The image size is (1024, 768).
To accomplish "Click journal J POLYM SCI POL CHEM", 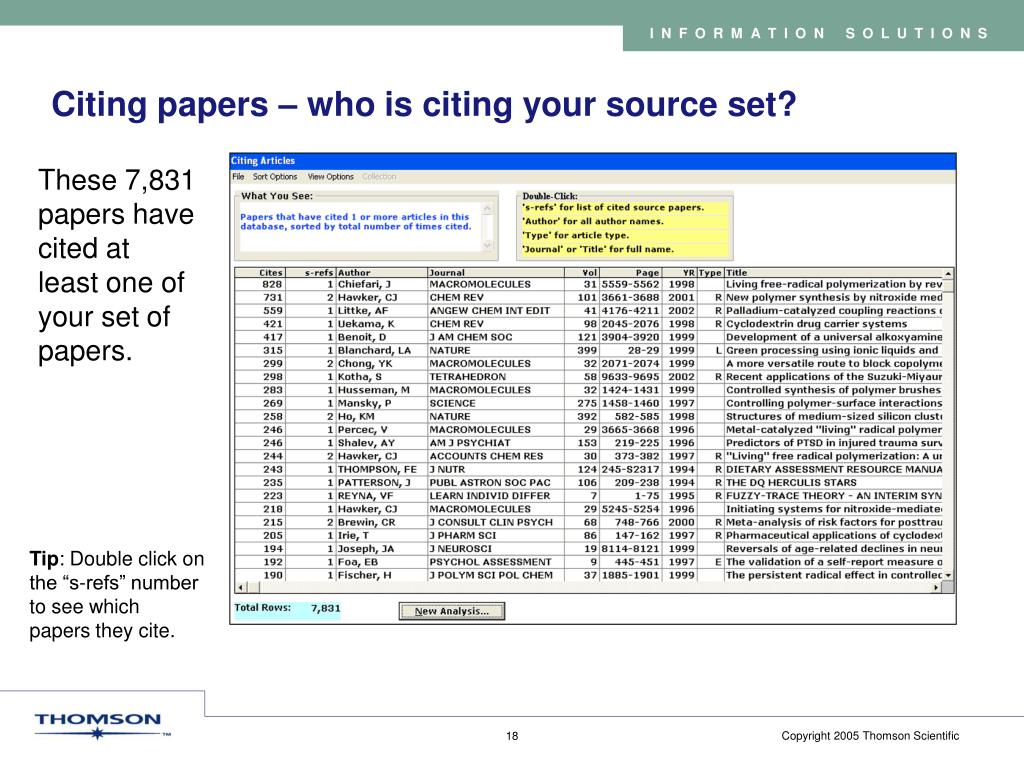I will (491, 575).
